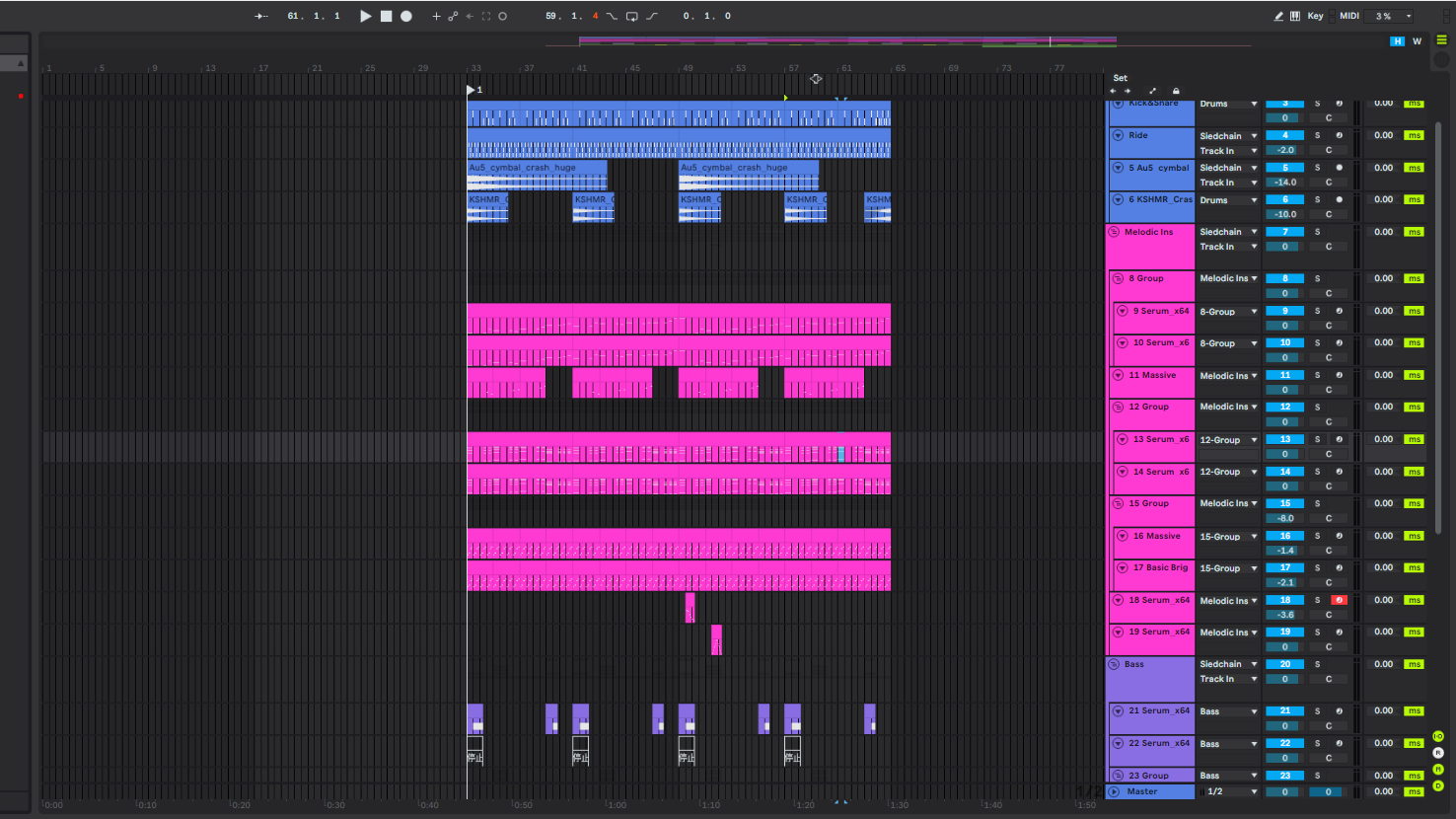The image size is (1456, 819).
Task: Collapse the 6 KSHMR_Cras track
Action: point(1118,199)
